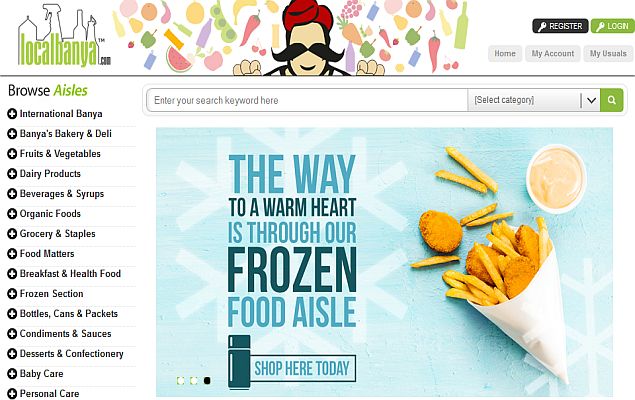
Task: Click the mustached mascot with red turban
Action: click(x=309, y=38)
